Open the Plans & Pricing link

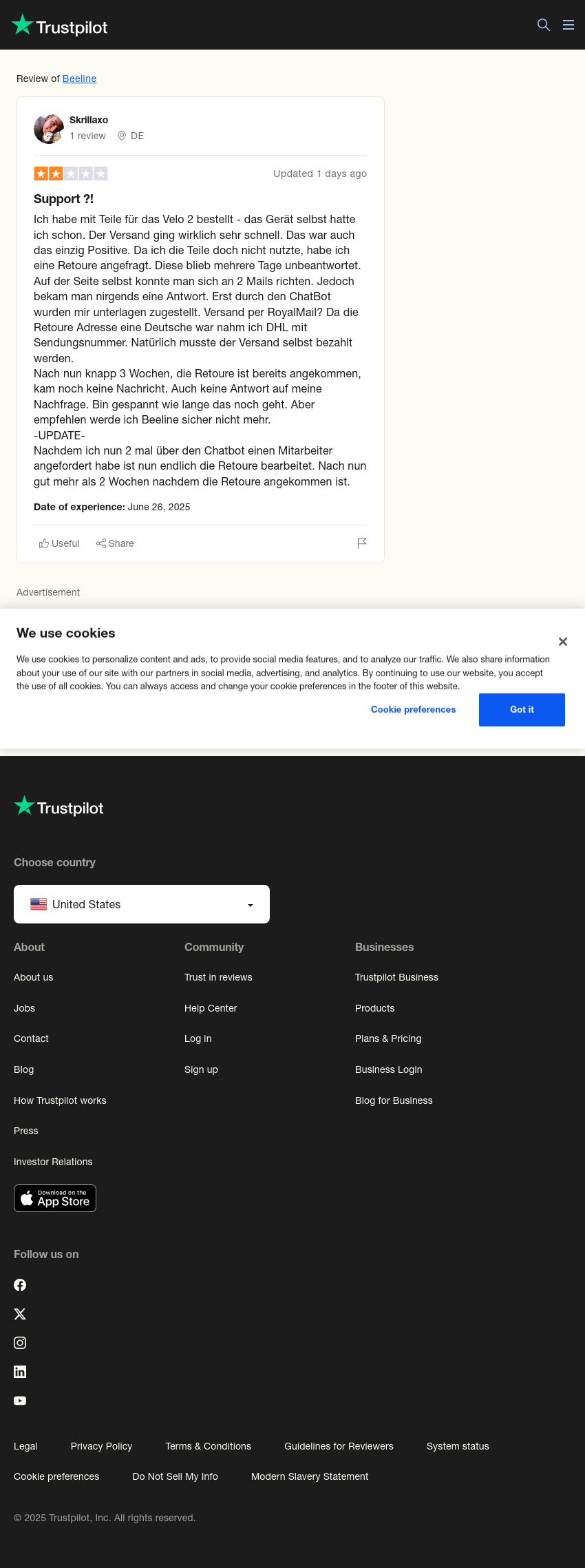(x=388, y=1038)
